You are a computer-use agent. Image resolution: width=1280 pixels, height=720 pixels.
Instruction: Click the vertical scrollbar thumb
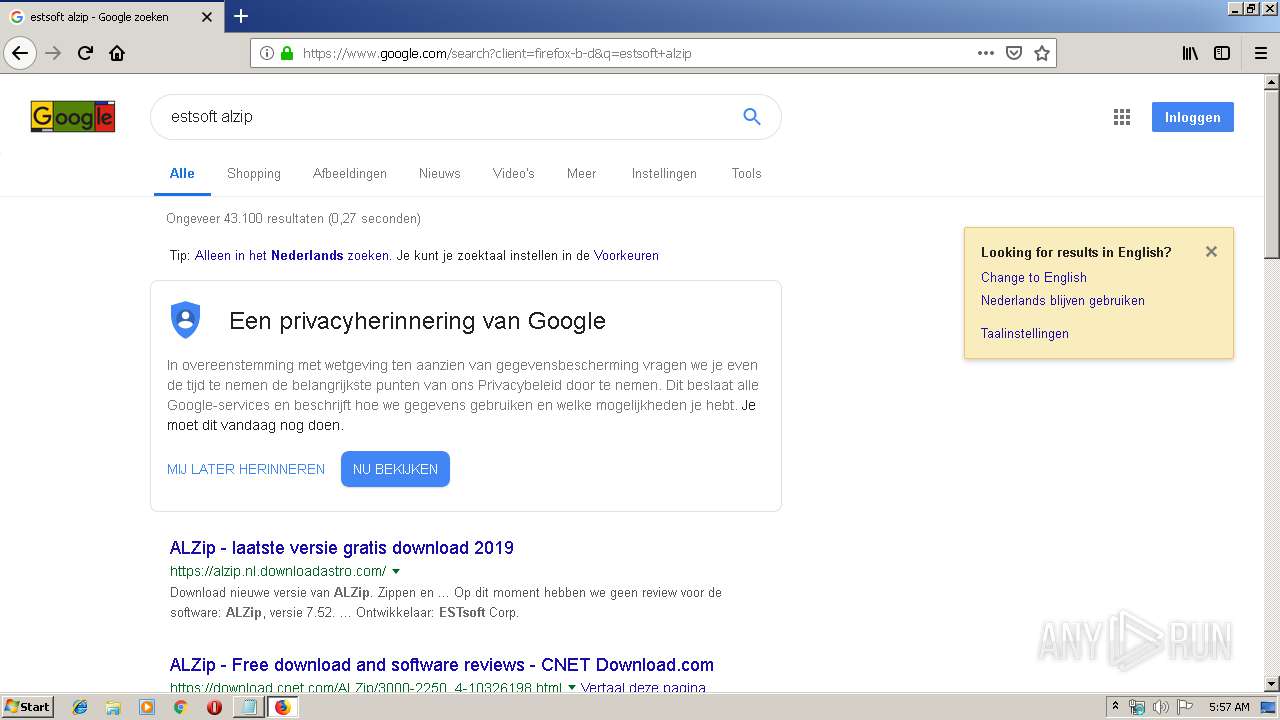[1272, 175]
